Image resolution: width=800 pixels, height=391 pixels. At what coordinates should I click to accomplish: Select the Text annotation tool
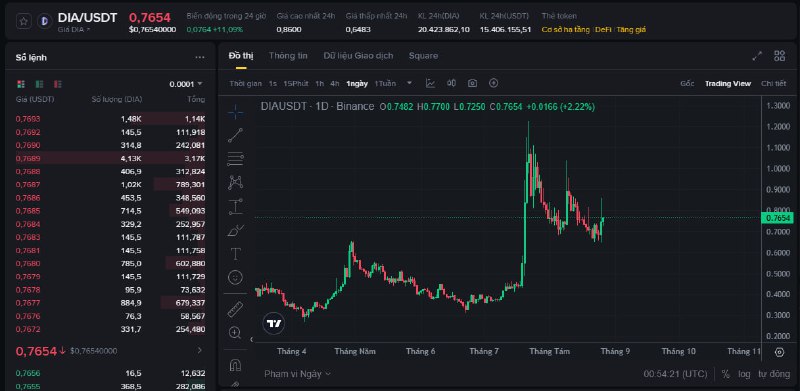tap(235, 254)
